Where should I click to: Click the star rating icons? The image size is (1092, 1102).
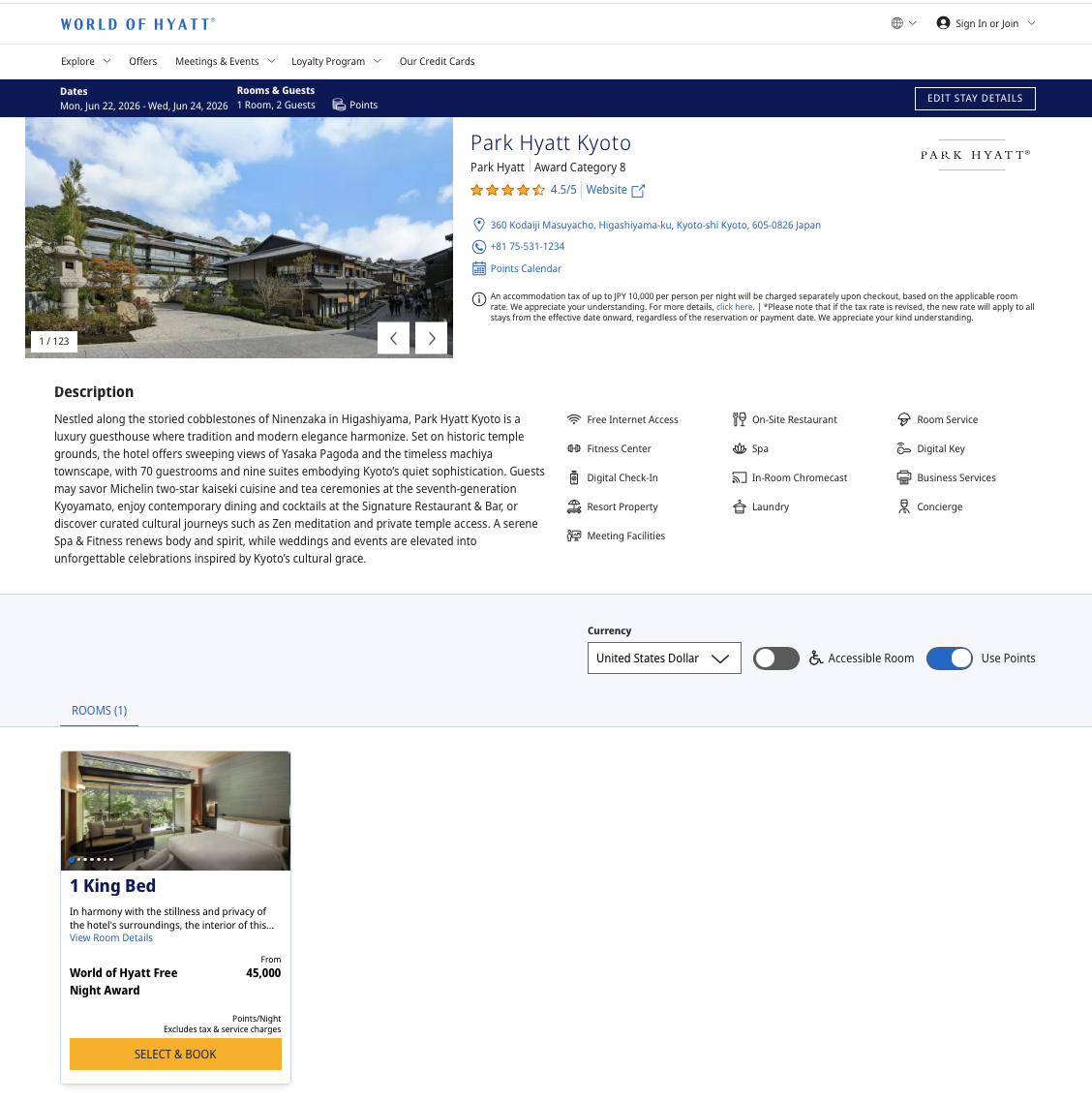pos(507,190)
